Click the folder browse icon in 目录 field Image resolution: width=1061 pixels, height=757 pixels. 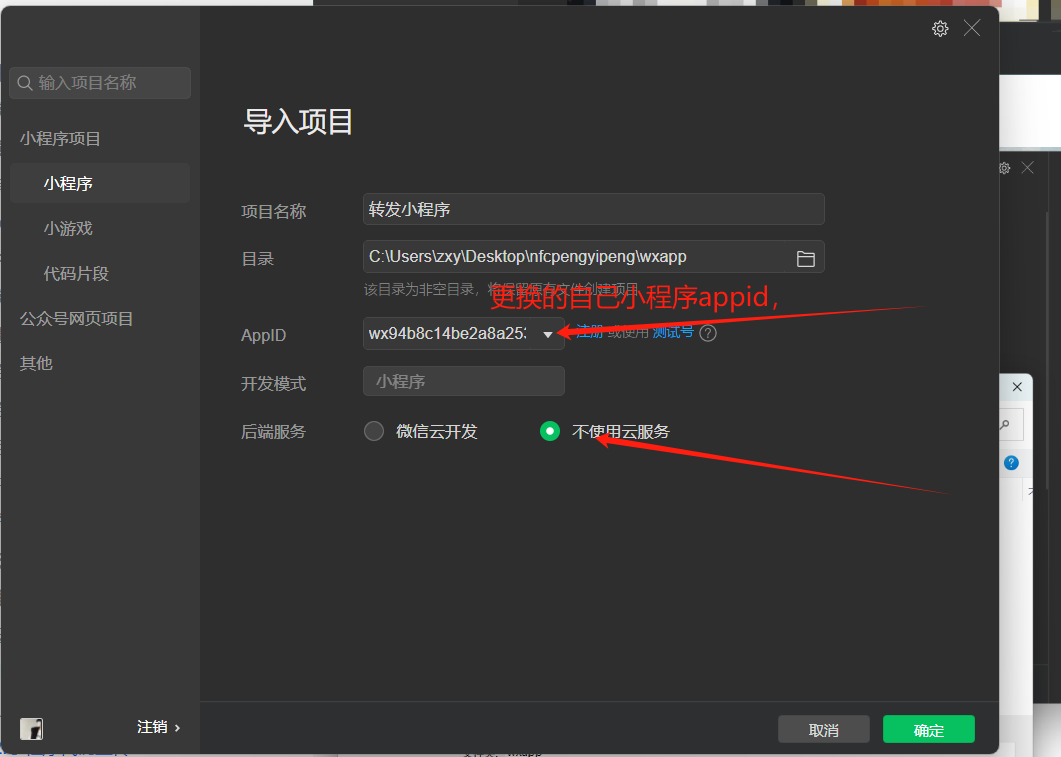point(805,258)
